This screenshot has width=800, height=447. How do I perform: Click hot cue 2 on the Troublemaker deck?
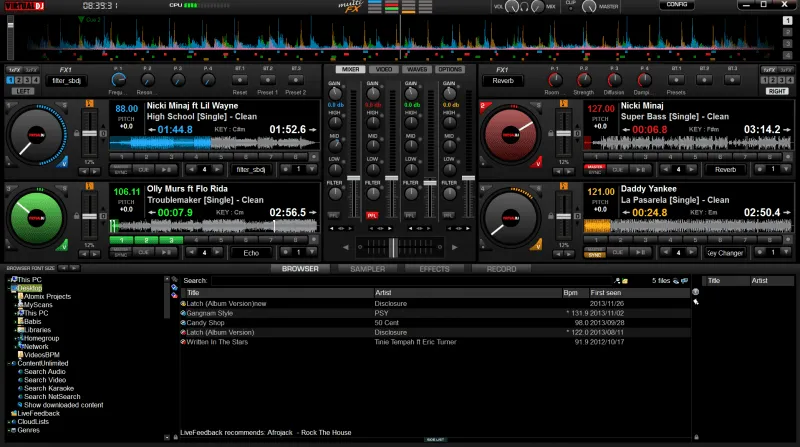tap(146, 240)
